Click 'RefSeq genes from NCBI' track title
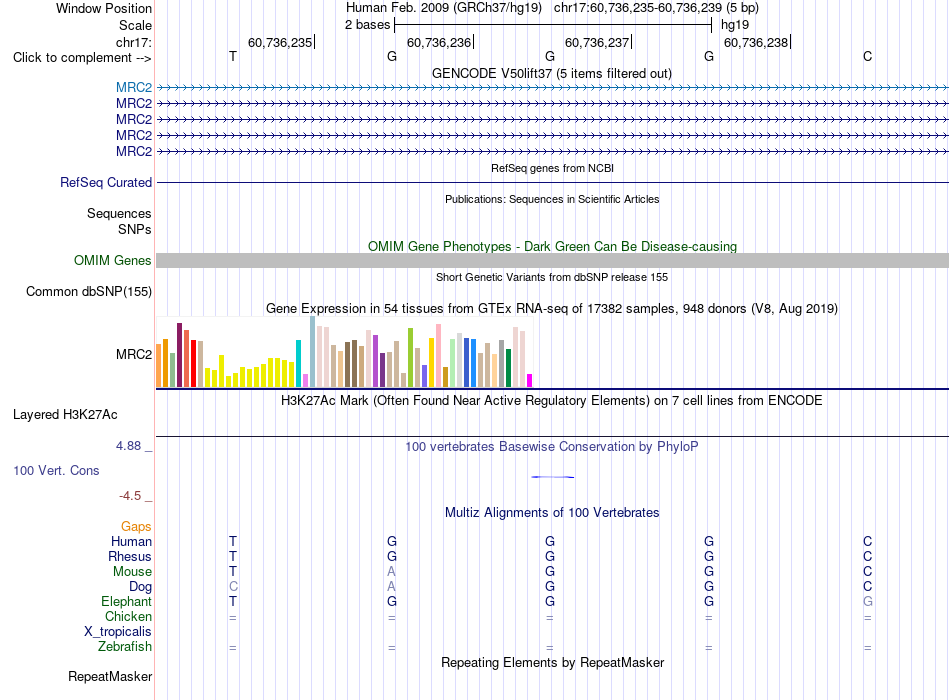 [552, 168]
